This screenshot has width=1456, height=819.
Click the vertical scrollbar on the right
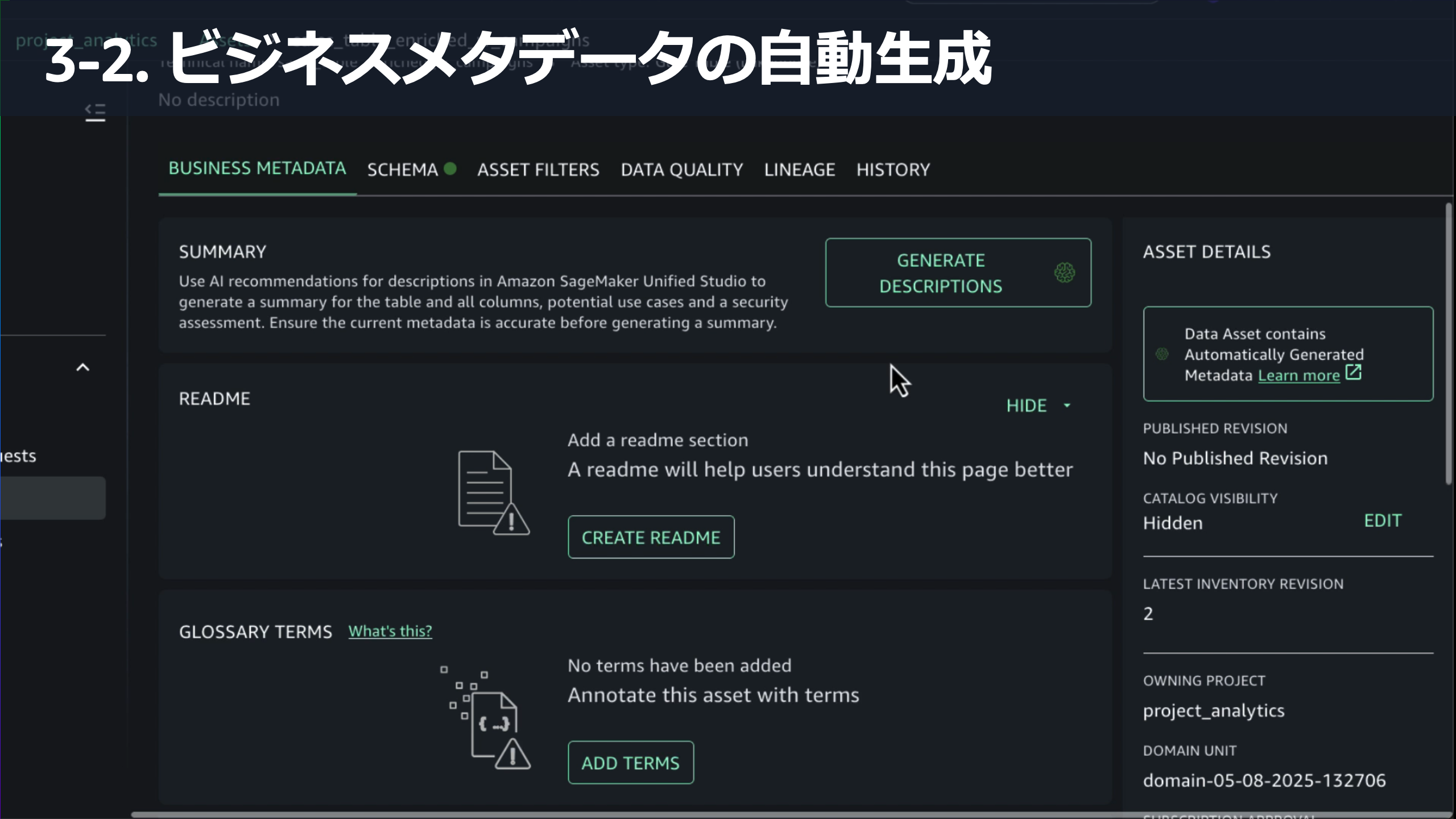1449,344
